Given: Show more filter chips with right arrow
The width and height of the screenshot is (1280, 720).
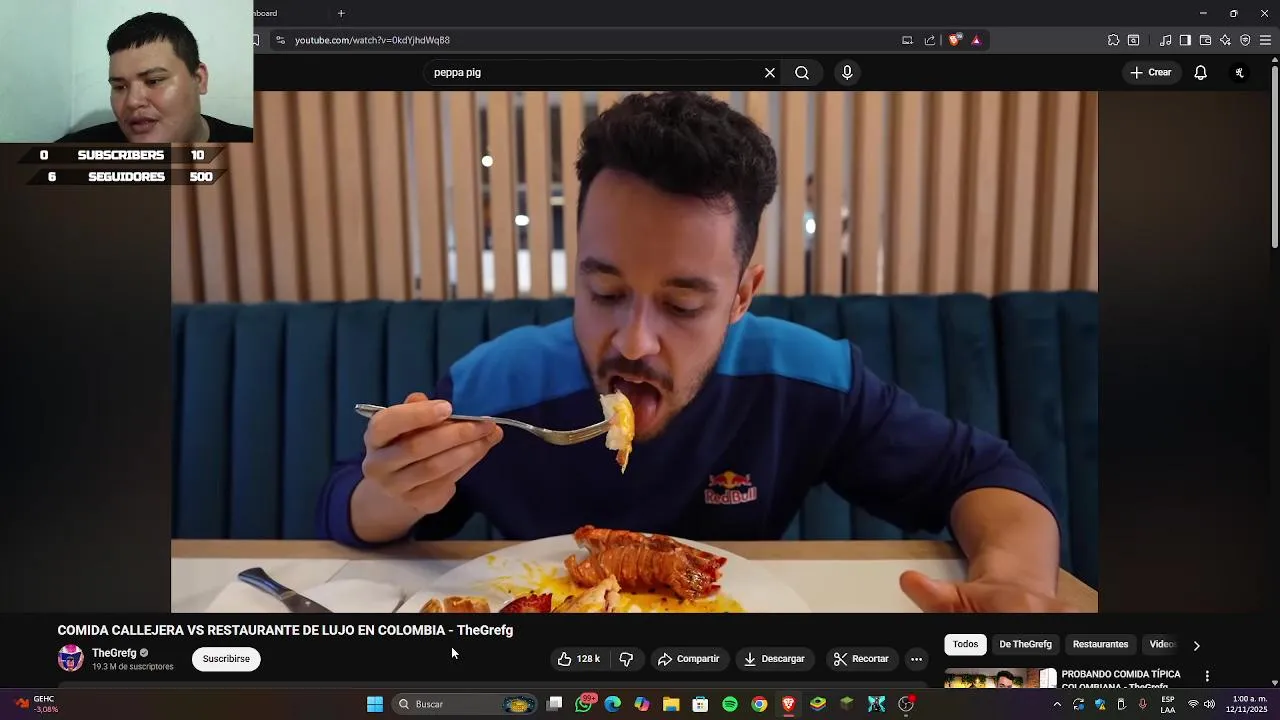Looking at the screenshot, I should pos(1196,645).
